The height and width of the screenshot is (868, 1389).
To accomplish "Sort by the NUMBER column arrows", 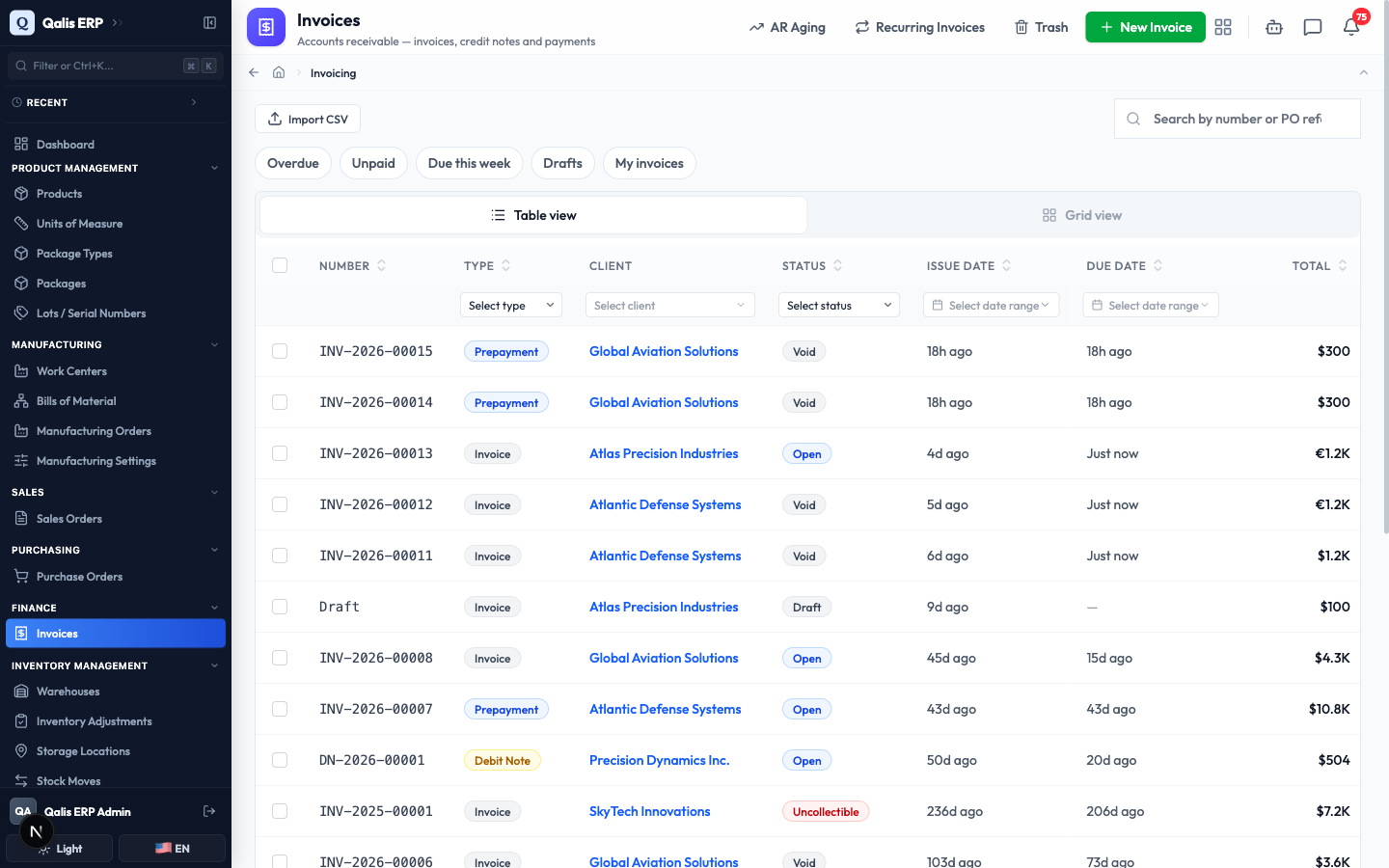I will pos(381,265).
